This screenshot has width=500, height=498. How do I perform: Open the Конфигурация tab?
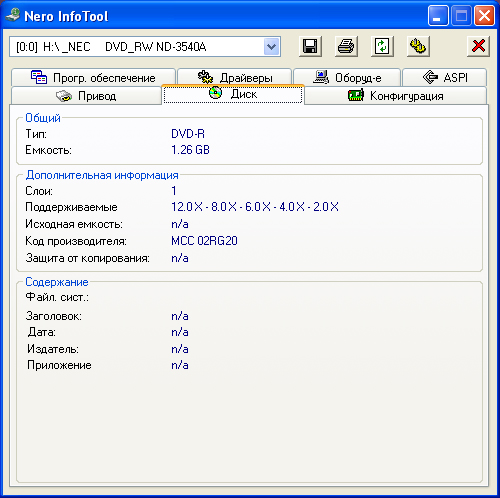click(395, 96)
